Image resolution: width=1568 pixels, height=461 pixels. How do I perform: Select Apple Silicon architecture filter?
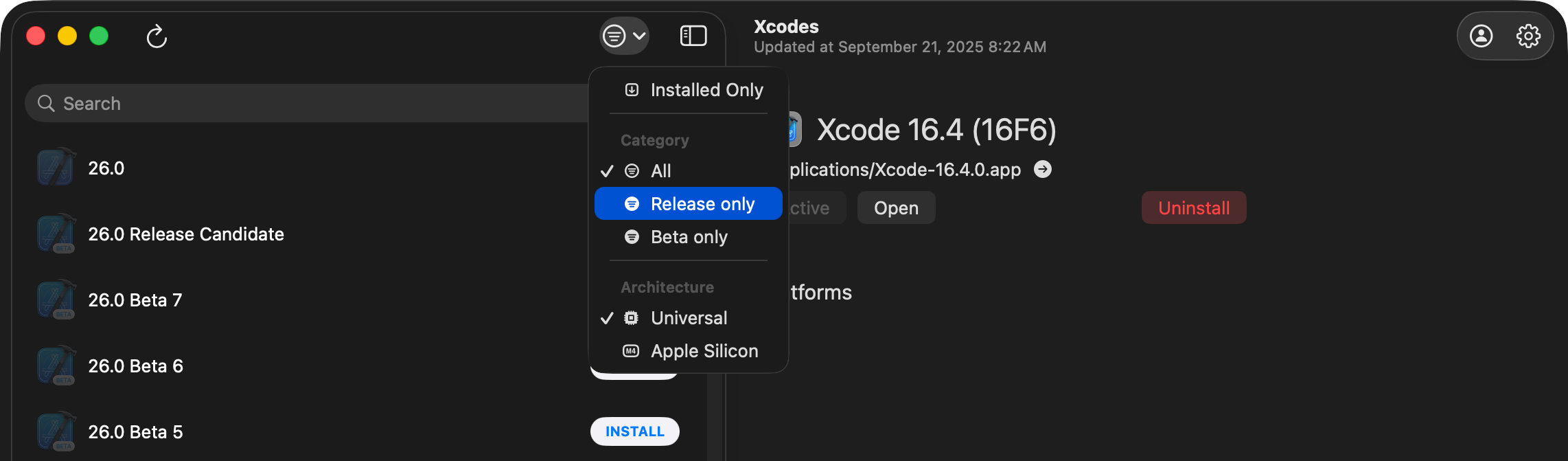tap(704, 351)
